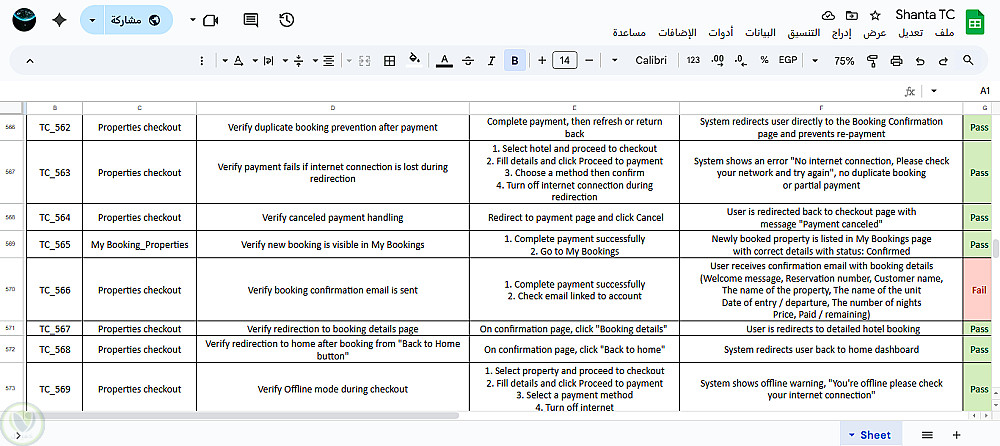Open the ملف menu
1000x446 pixels.
(x=945, y=33)
